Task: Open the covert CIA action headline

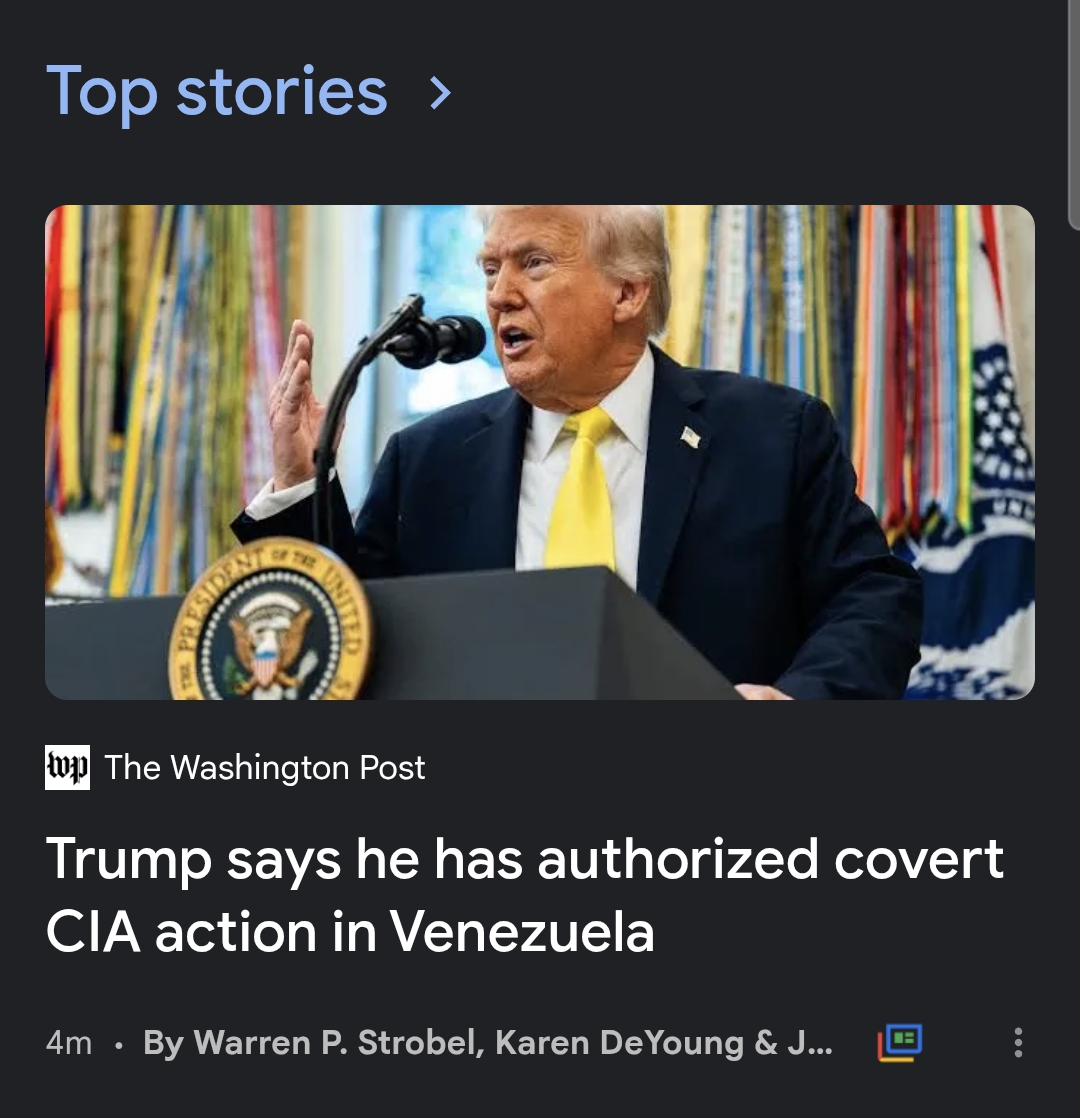Action: (525, 895)
